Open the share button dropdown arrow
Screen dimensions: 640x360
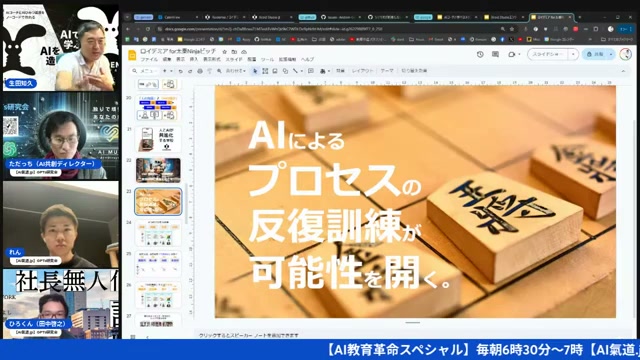coord(611,54)
